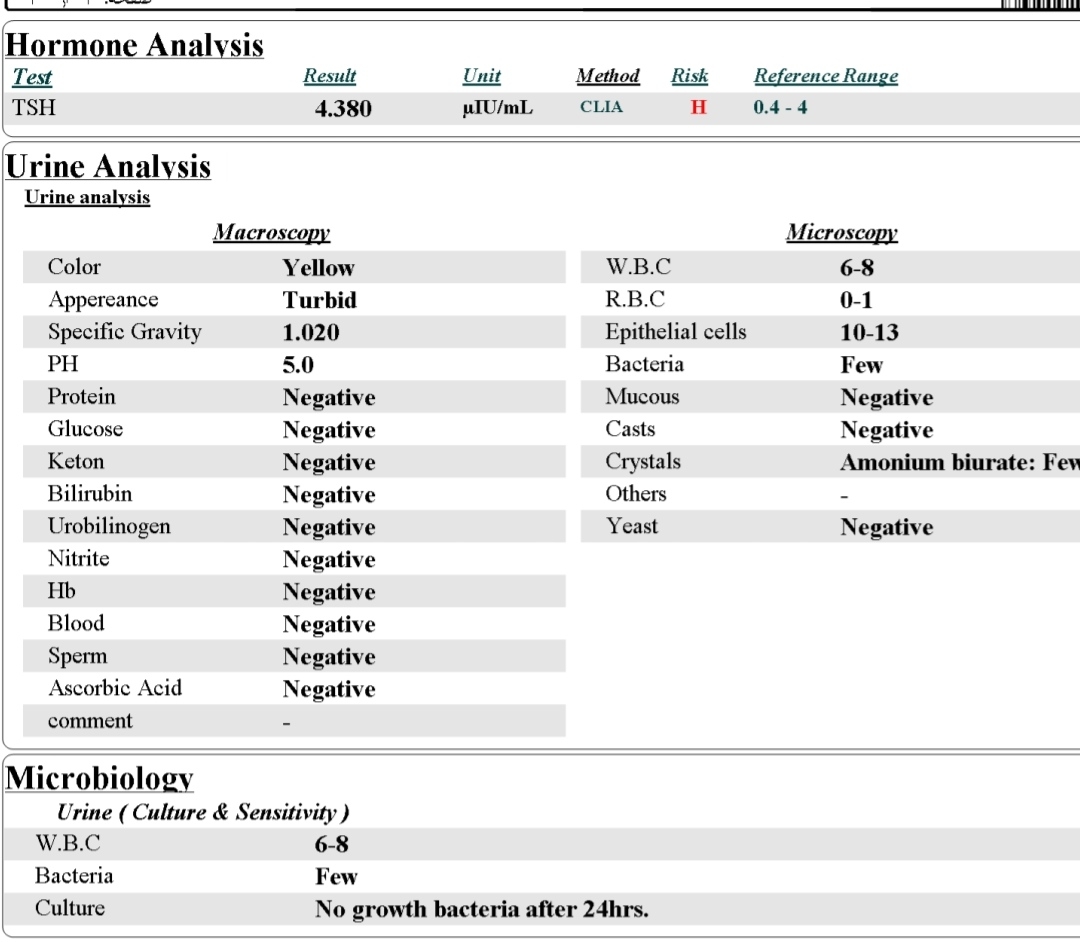Click the "Method" column header
The image size is (1080, 942).
pos(608,76)
